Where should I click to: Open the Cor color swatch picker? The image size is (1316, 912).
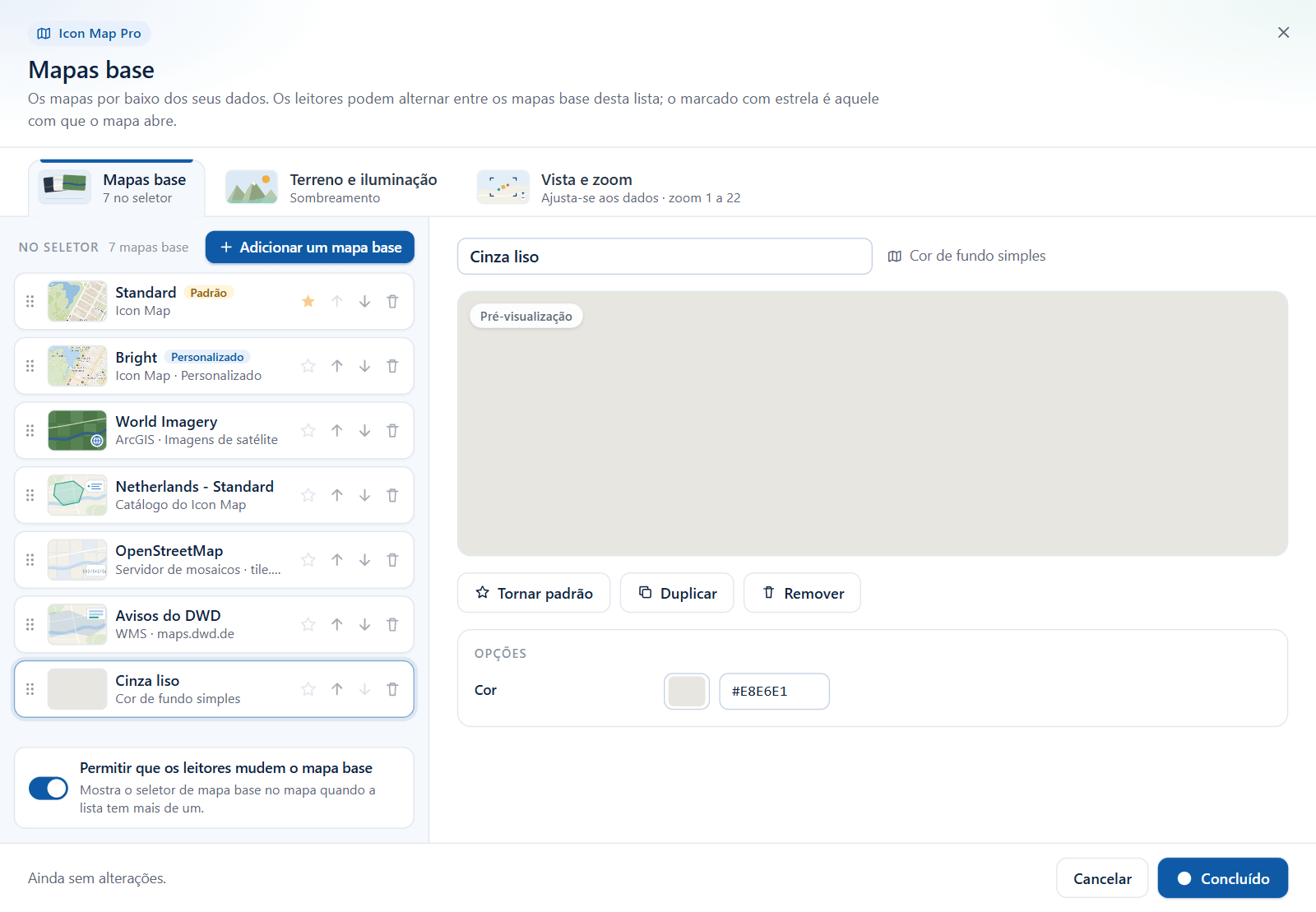tap(687, 691)
